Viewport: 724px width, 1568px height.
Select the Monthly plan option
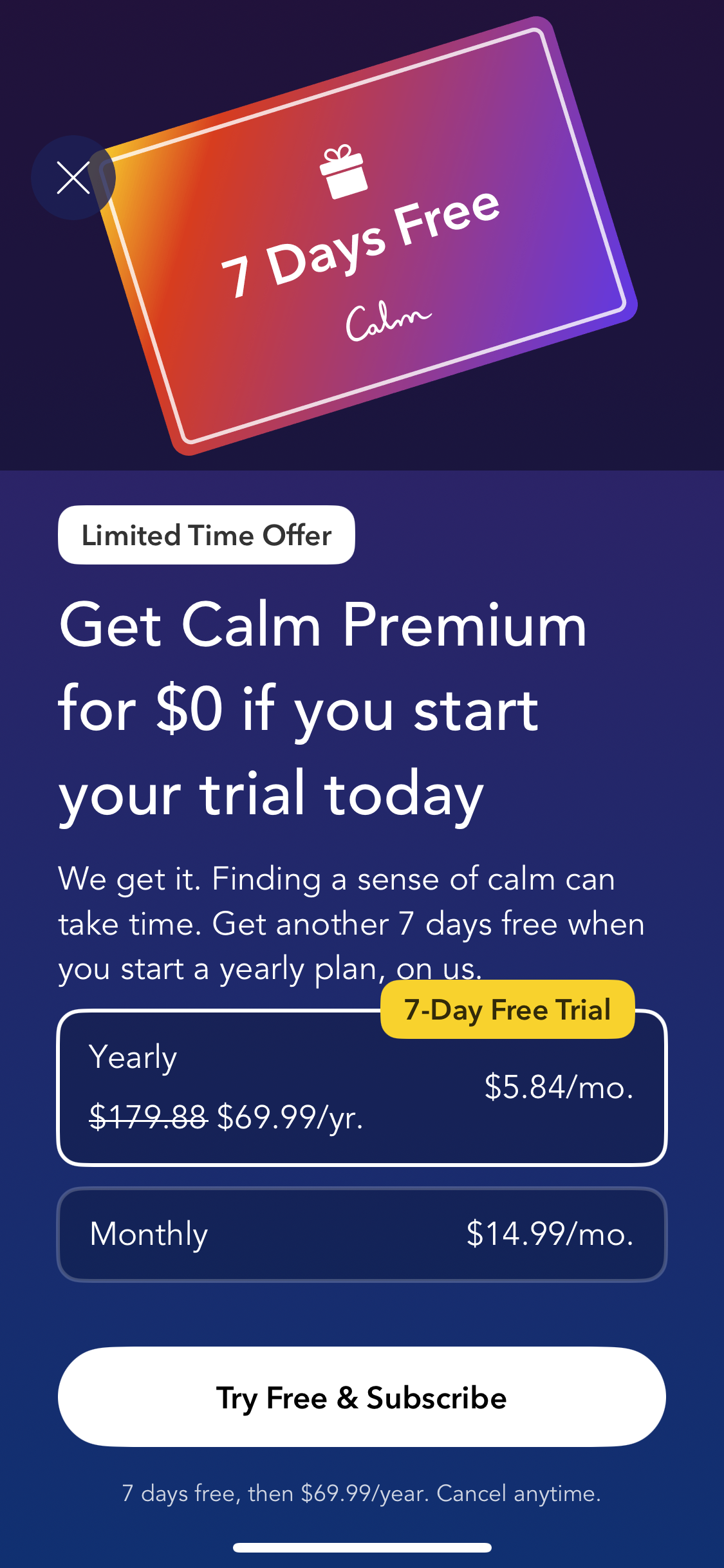pos(362,1234)
